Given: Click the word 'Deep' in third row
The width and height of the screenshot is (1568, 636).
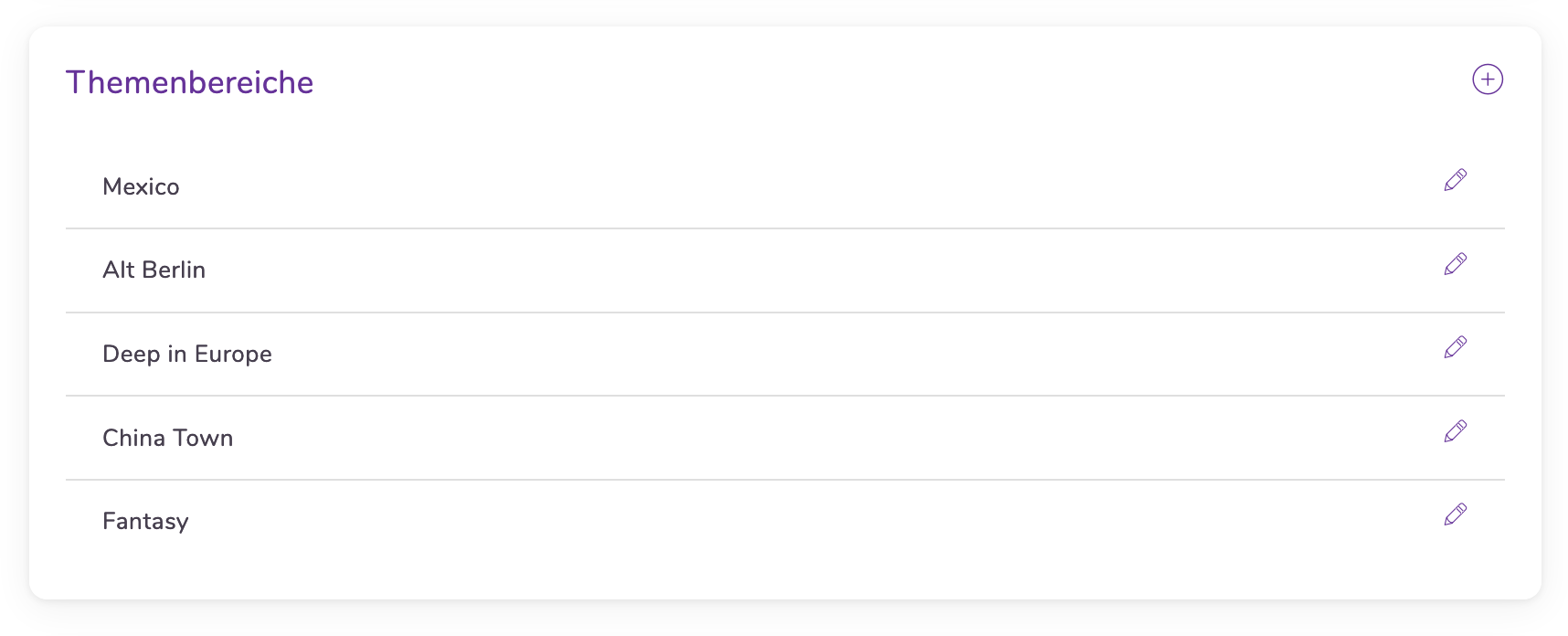Looking at the screenshot, I should [131, 355].
